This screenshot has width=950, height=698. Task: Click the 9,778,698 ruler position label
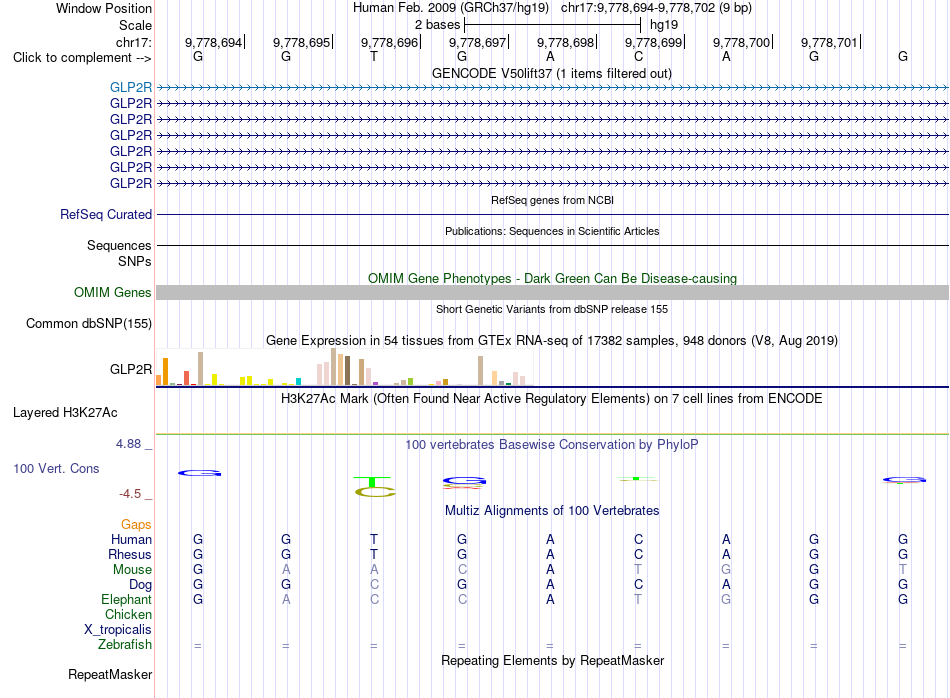(x=565, y=42)
